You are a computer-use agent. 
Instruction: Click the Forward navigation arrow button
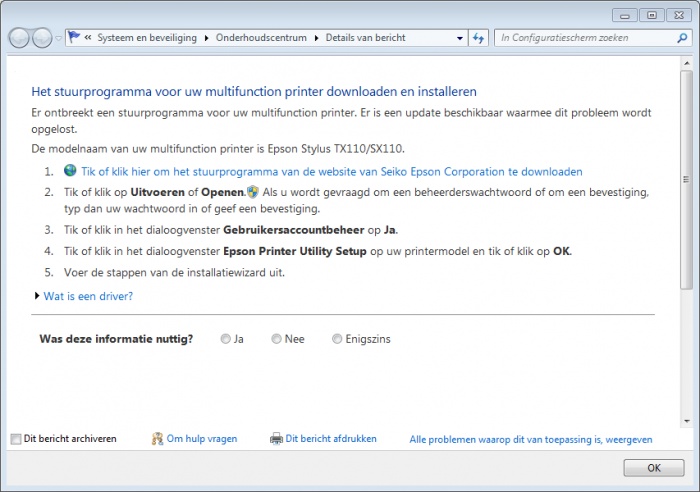(x=42, y=38)
